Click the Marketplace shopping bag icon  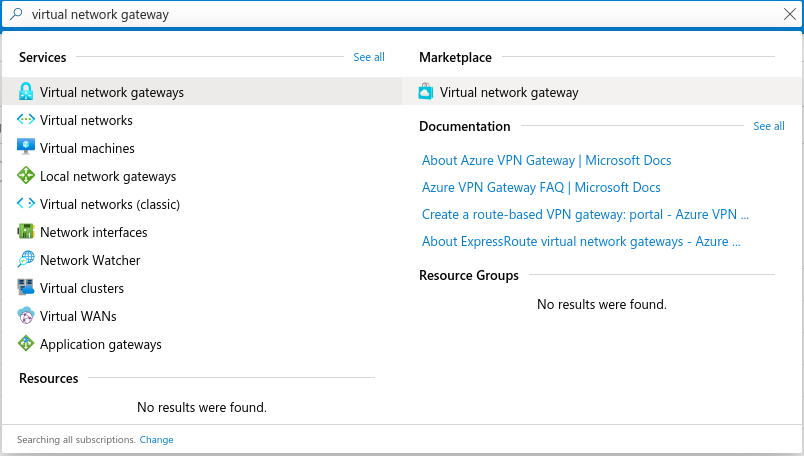point(426,91)
